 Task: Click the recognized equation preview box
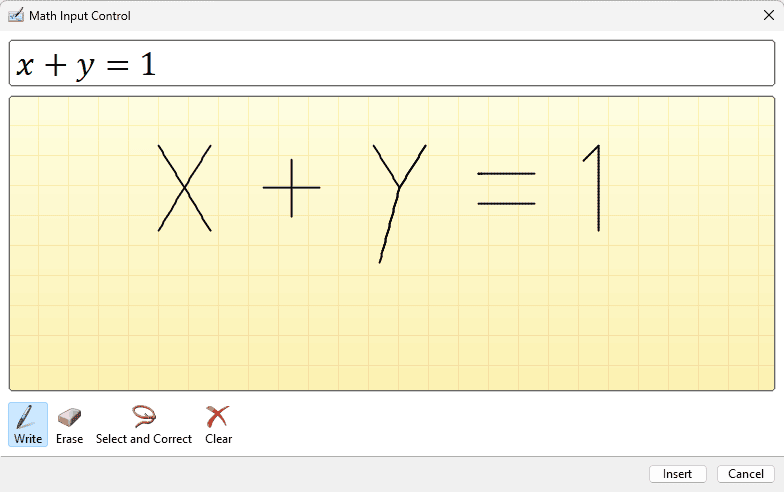click(392, 63)
